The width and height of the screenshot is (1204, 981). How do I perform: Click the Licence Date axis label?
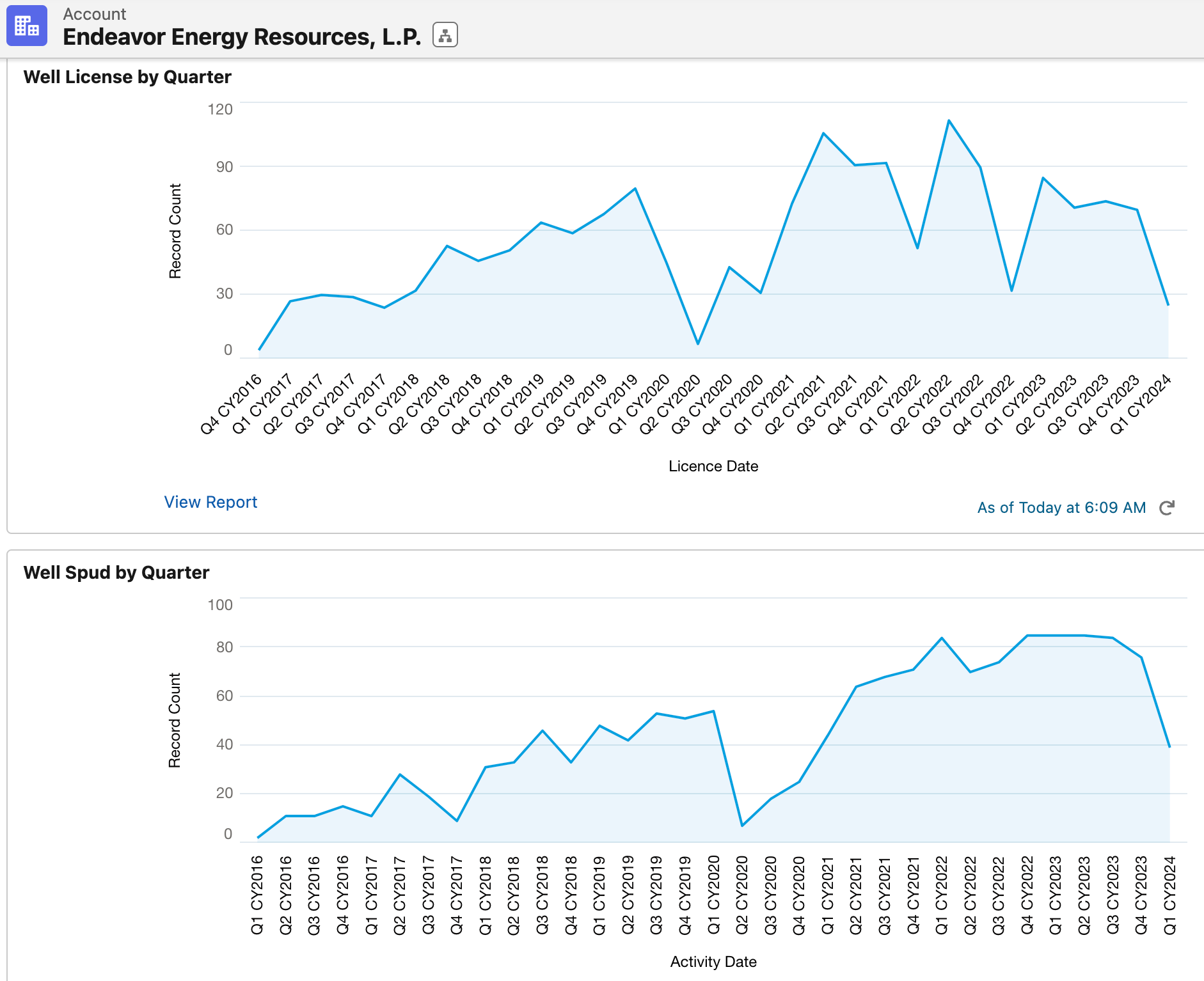pos(712,466)
